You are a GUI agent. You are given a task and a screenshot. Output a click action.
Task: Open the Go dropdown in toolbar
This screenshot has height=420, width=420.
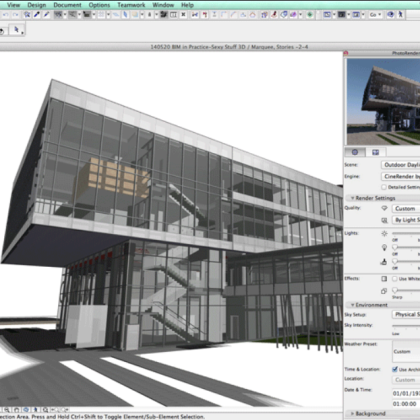(x=375, y=15)
